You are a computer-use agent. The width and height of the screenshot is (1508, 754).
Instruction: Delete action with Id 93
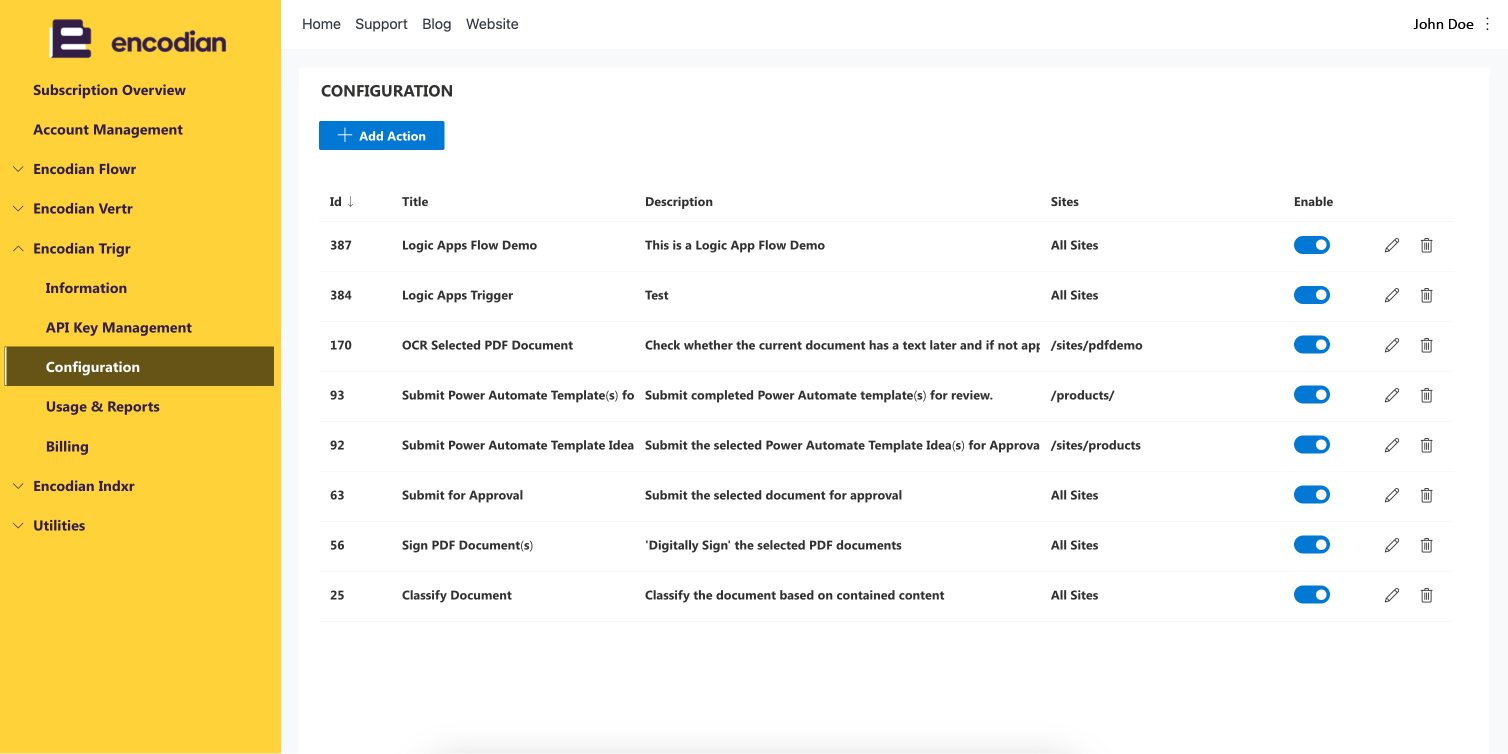tap(1427, 395)
